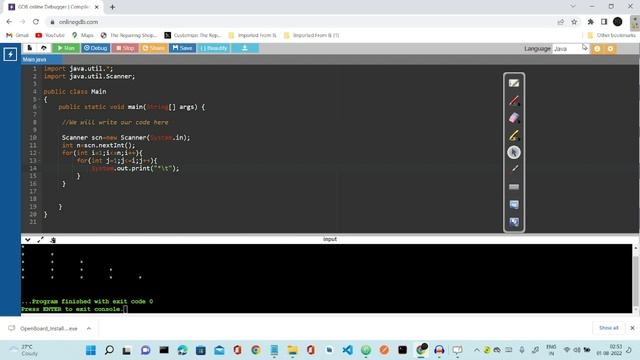Pick the pink eraser tool in the floating toolbar
Image resolution: width=640 pixels, height=360 pixels.
(514, 118)
